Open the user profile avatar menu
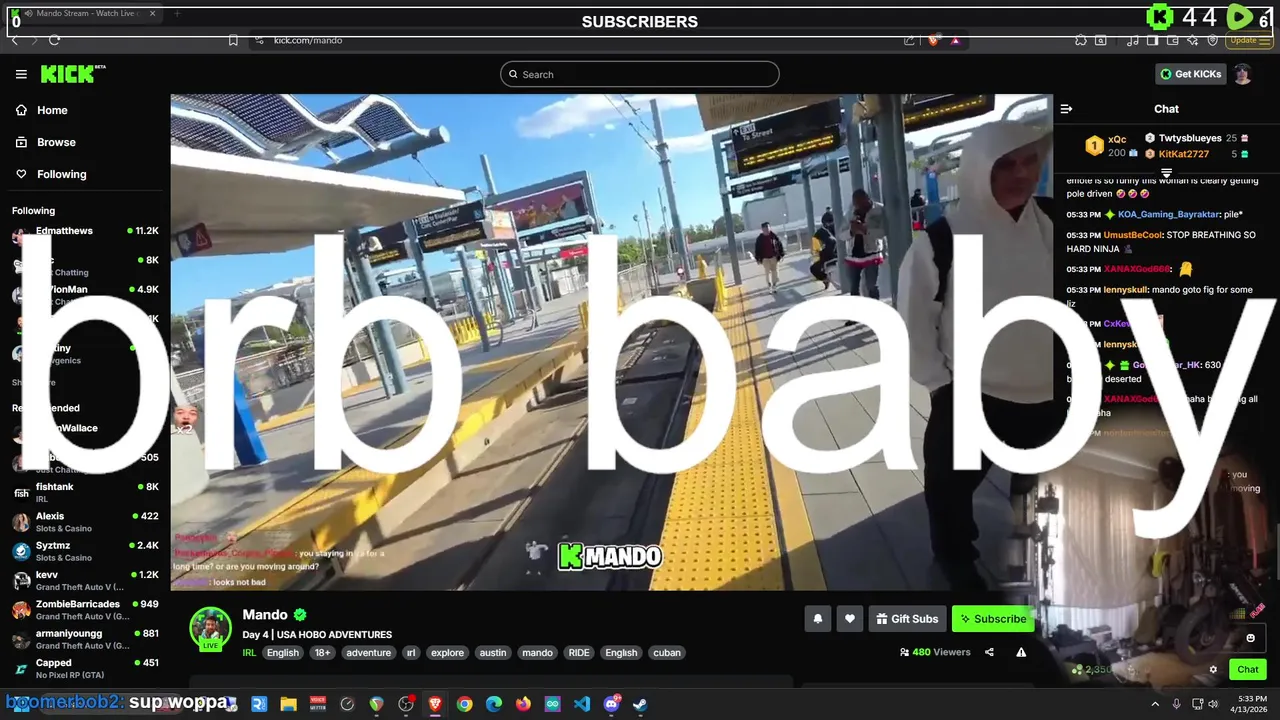Screen dimensions: 1280x720 (x=1242, y=74)
